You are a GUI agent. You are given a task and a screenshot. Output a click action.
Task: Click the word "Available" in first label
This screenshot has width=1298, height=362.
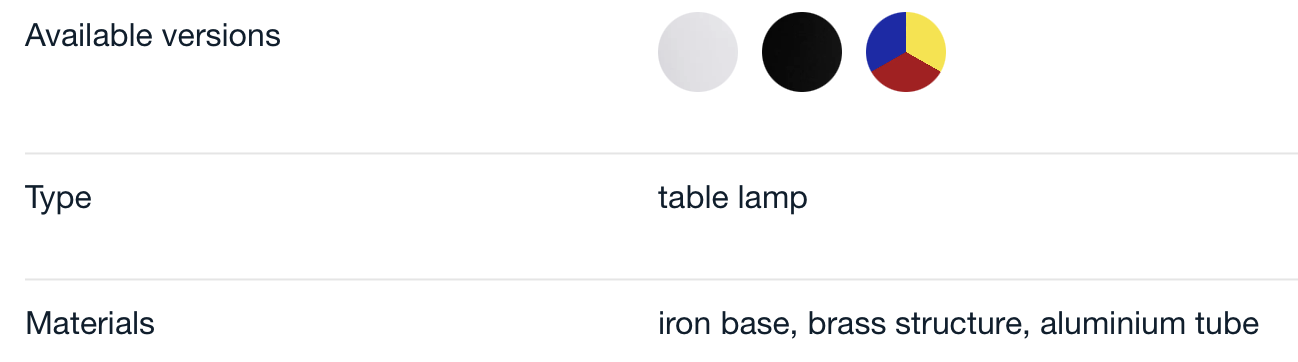click(88, 37)
